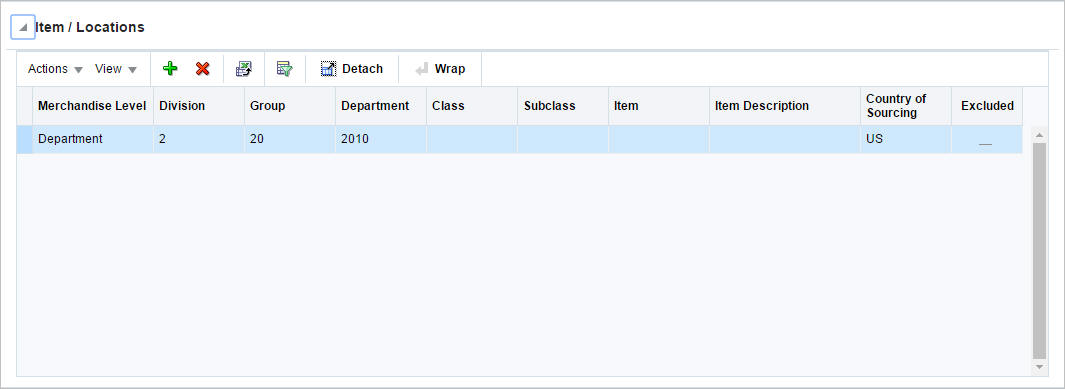Click the Wrap arrow icon
The height and width of the screenshot is (389, 1065).
(422, 69)
